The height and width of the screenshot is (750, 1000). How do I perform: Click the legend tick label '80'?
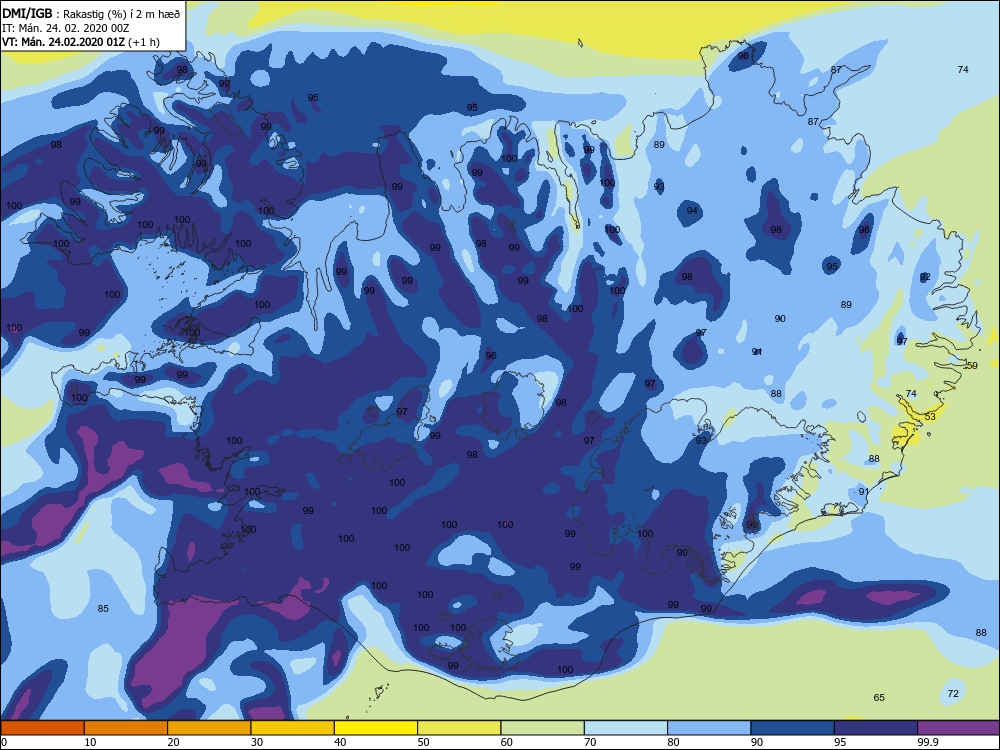[x=673, y=742]
